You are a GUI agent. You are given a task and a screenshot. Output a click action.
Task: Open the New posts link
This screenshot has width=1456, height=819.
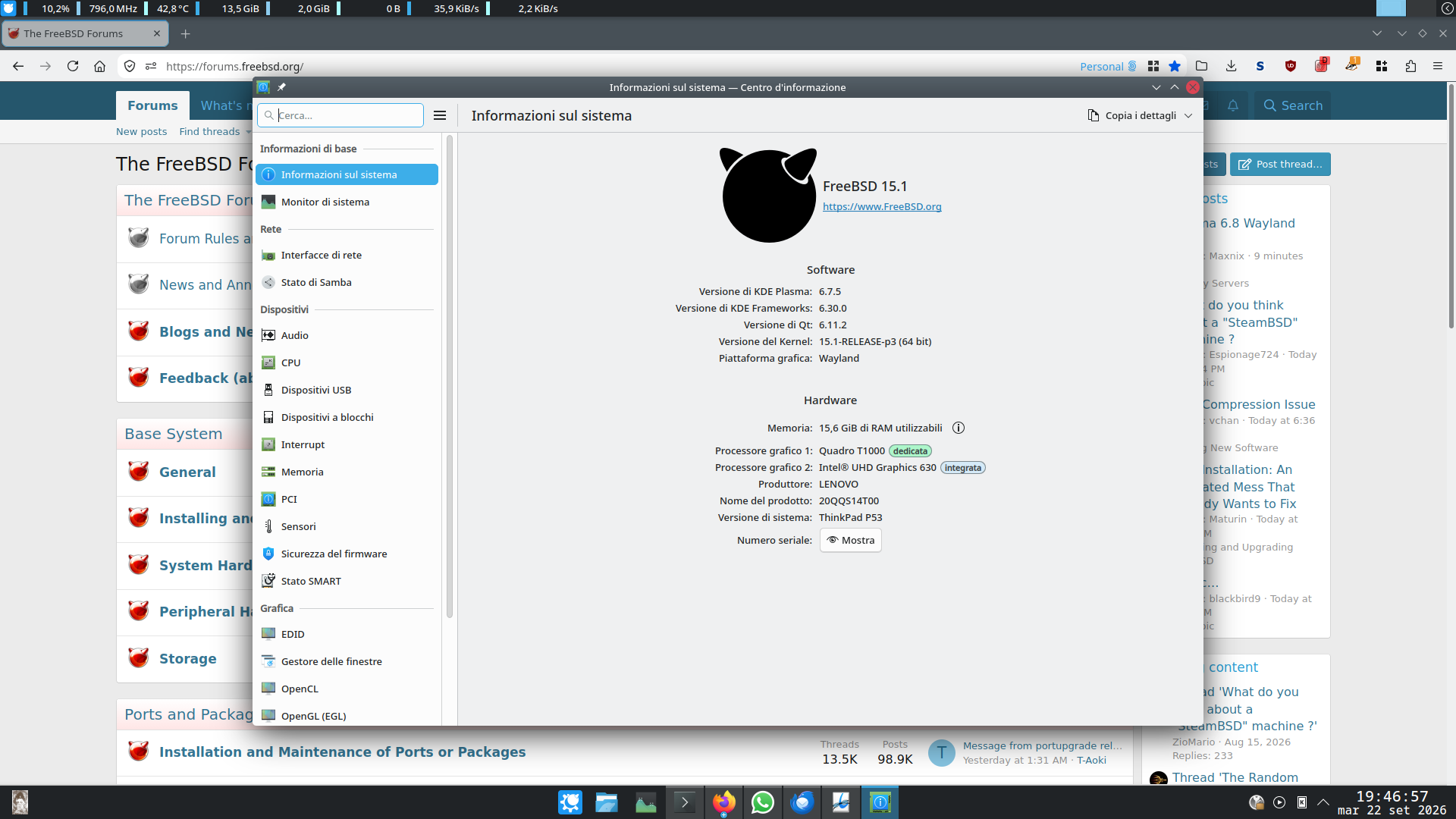[x=141, y=131]
